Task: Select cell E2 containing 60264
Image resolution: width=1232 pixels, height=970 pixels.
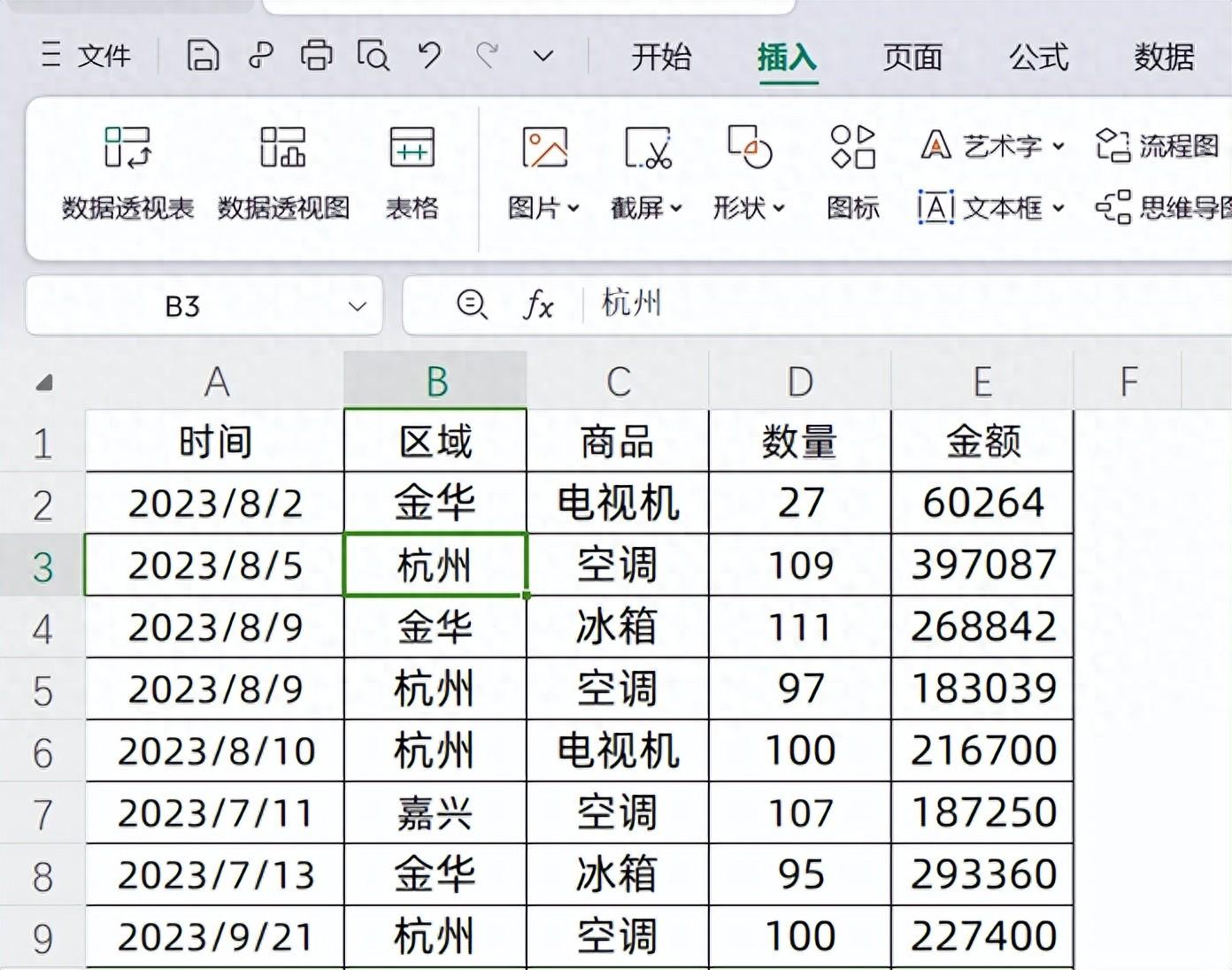Action: tap(982, 503)
